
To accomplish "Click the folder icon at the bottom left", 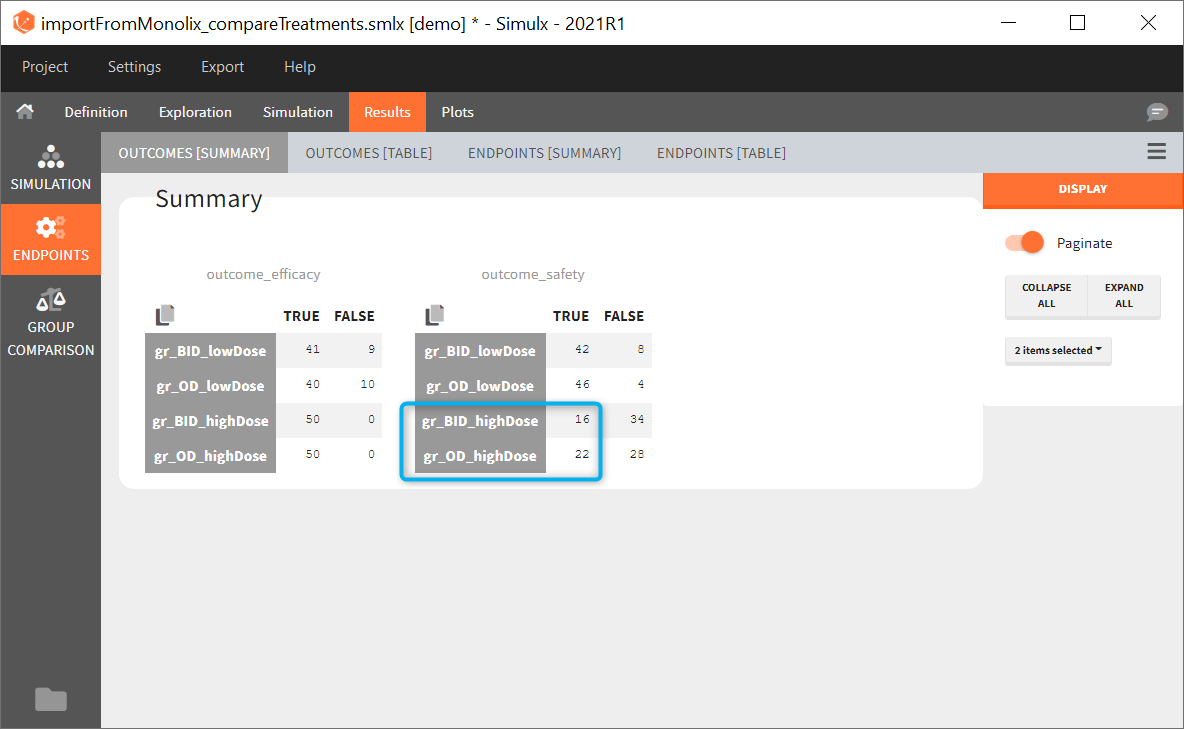I will [x=50, y=699].
